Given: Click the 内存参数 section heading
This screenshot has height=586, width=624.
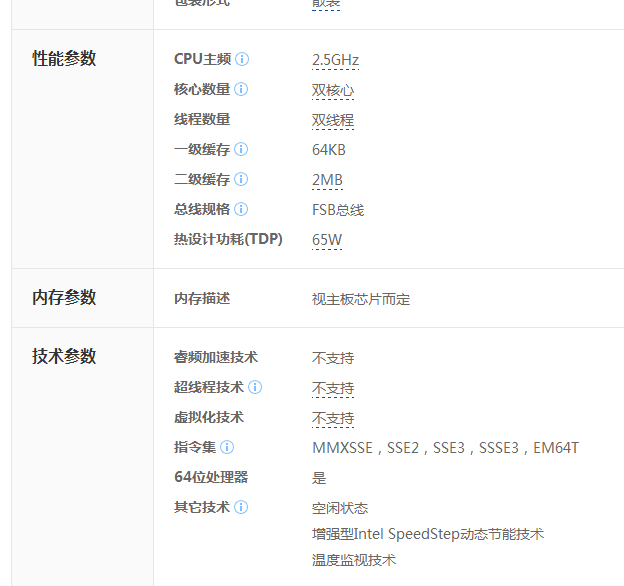Looking at the screenshot, I should (x=64, y=298).
